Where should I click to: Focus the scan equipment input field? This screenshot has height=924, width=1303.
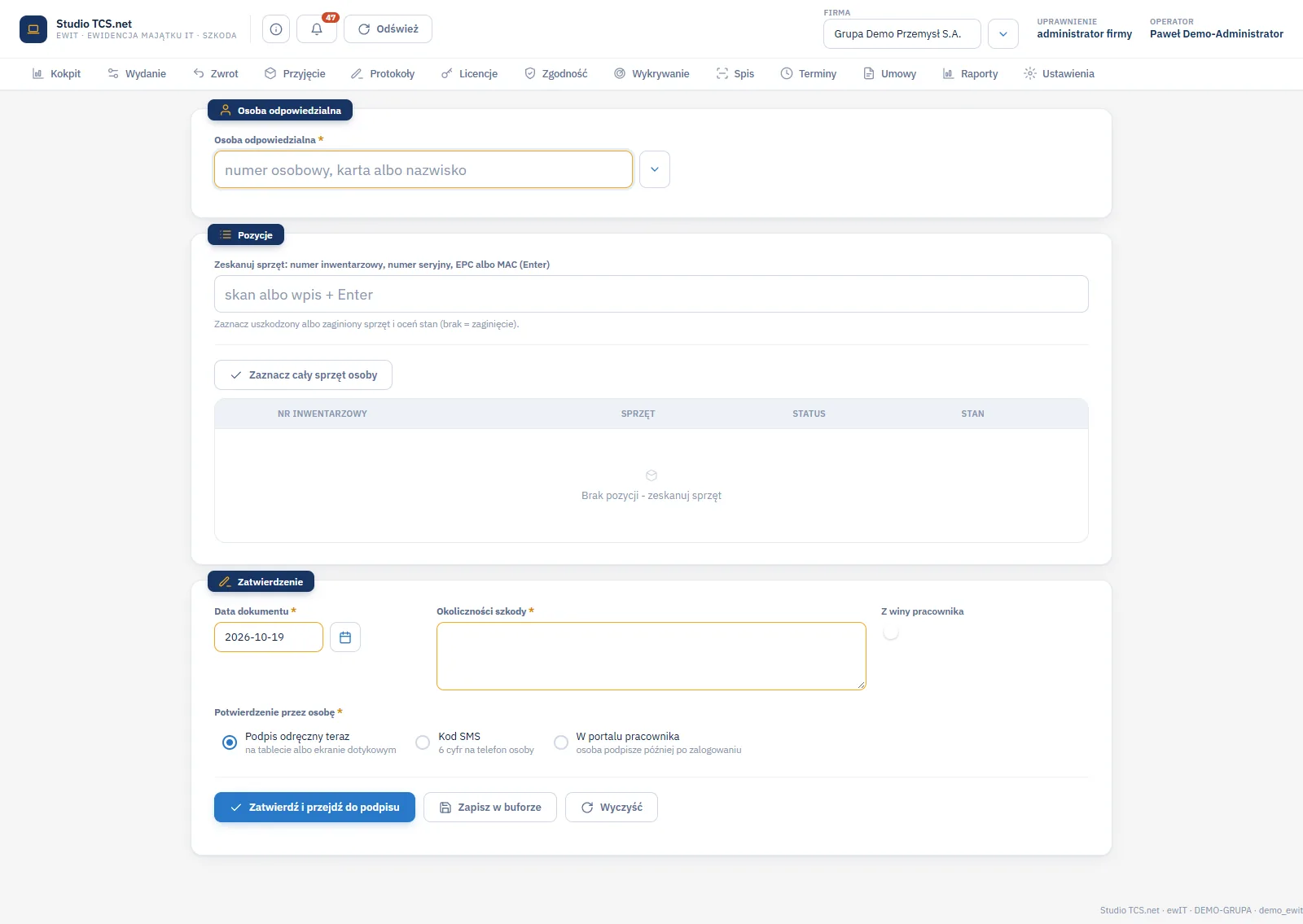[x=651, y=294]
